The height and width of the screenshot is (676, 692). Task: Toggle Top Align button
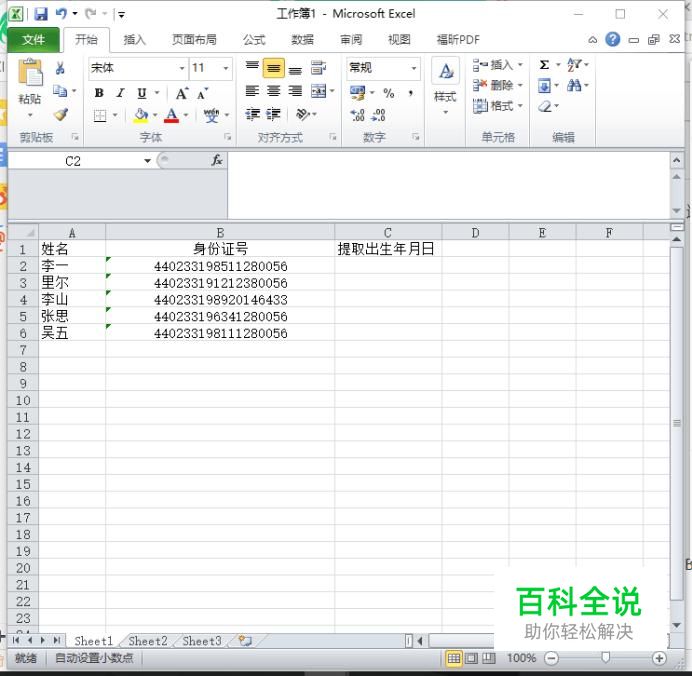(252, 68)
